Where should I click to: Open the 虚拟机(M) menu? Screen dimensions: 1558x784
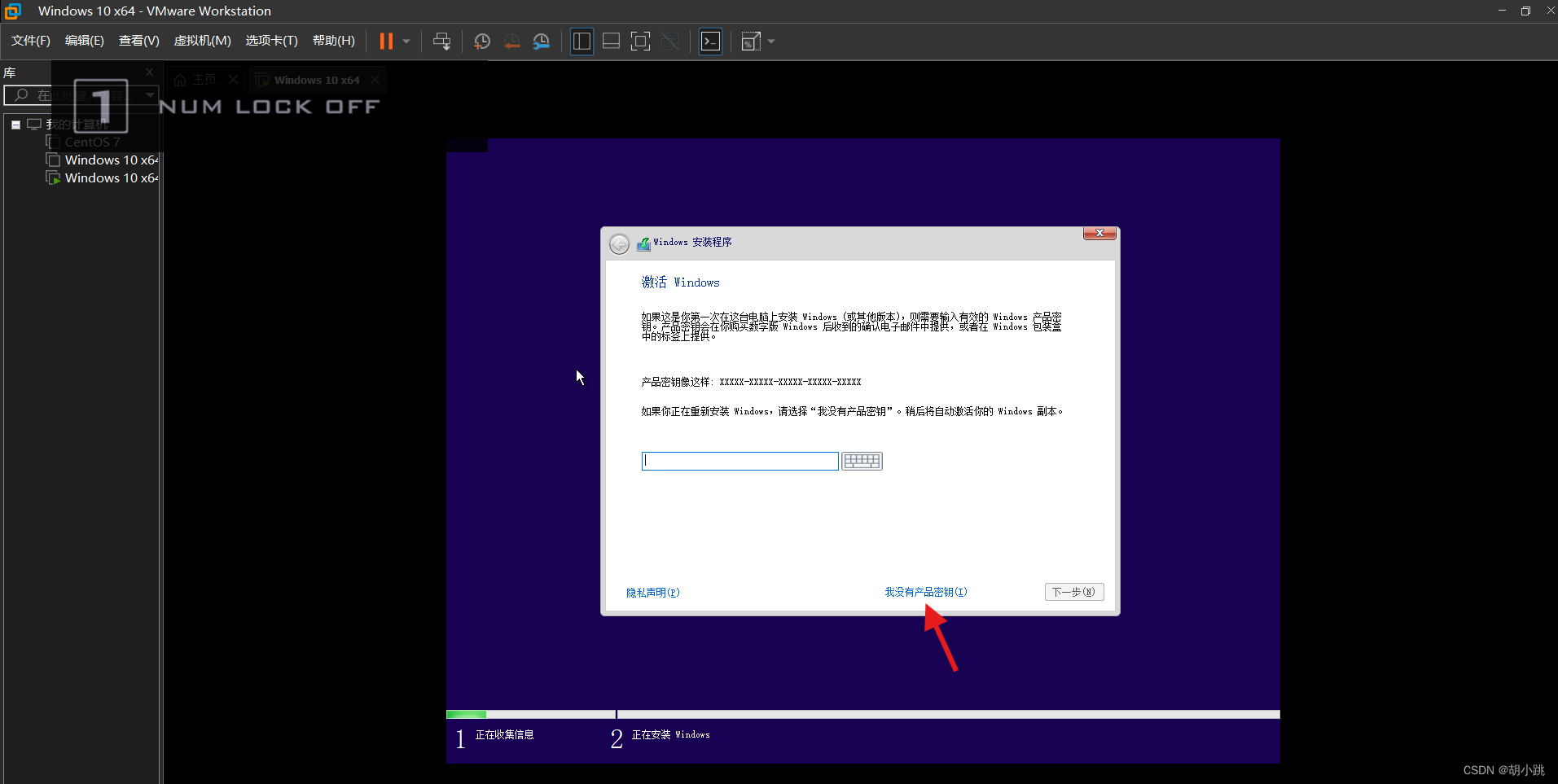pyautogui.click(x=202, y=40)
